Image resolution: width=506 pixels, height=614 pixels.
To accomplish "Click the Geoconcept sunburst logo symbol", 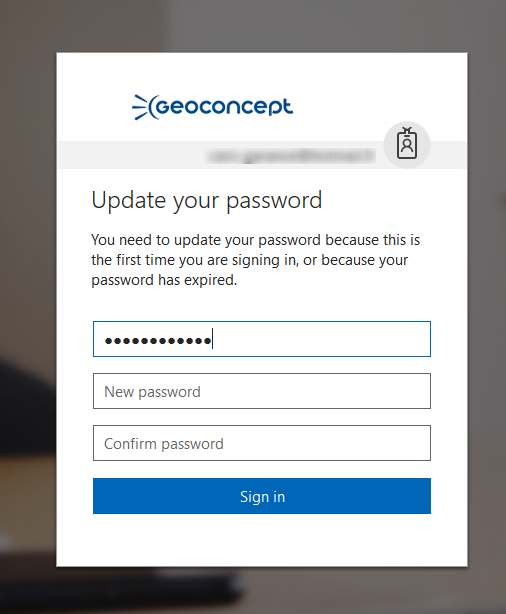I will (145, 107).
